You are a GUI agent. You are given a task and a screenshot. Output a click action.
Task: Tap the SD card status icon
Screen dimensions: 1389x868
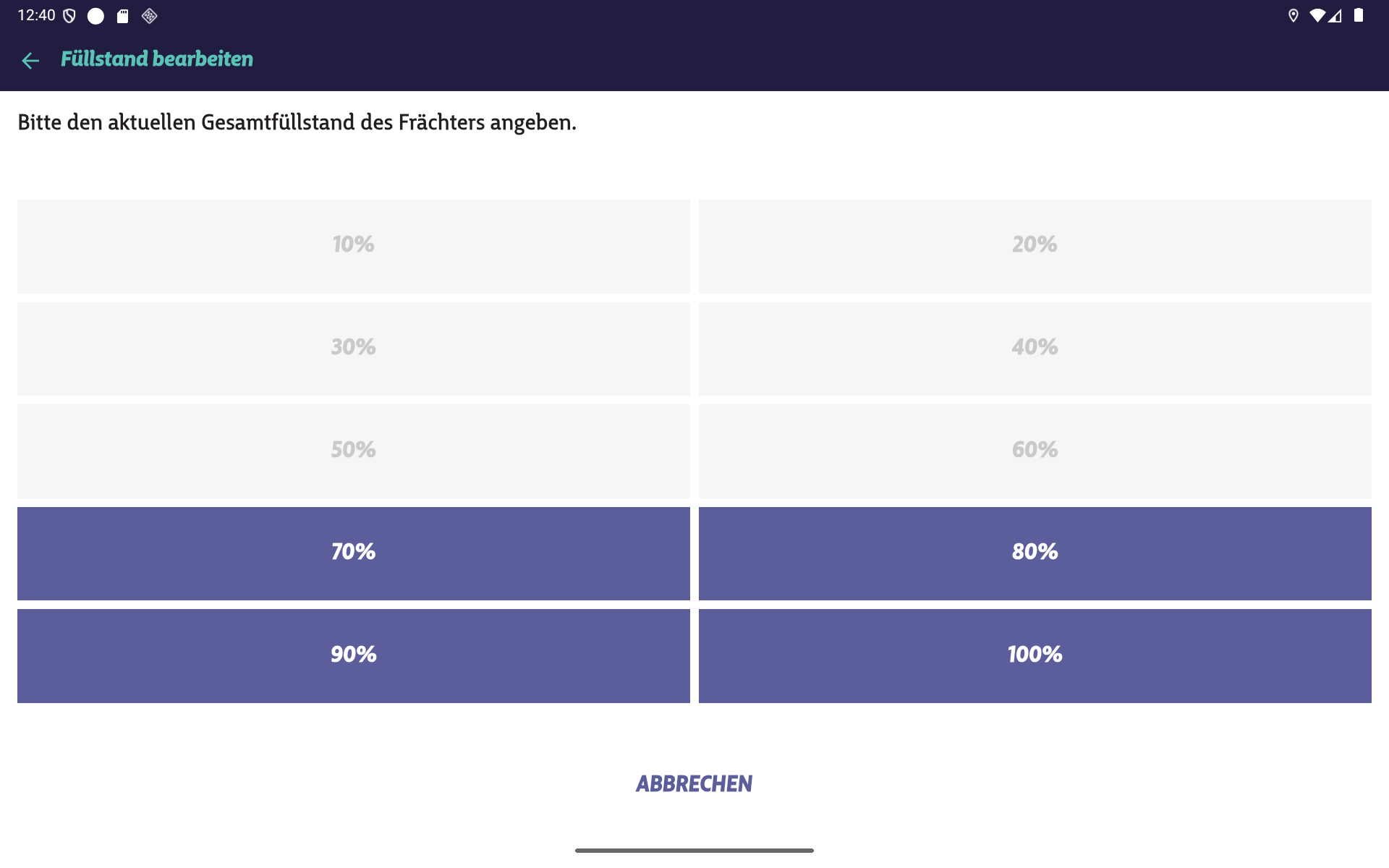click(x=123, y=15)
